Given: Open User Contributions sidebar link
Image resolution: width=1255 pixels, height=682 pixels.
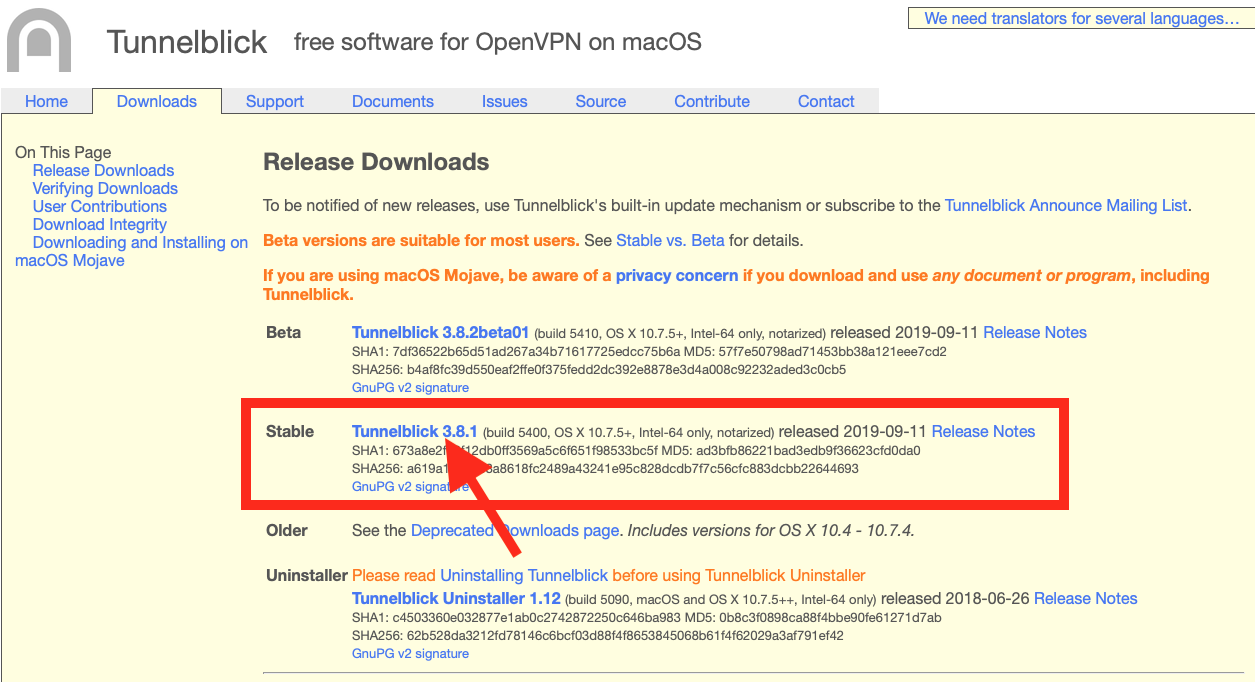Looking at the screenshot, I should coord(100,206).
